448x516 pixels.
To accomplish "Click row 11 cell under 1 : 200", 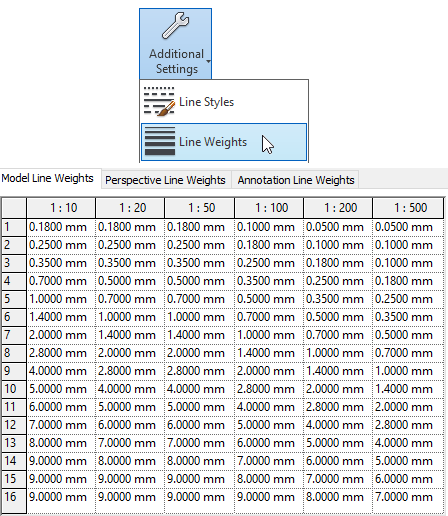I will pos(338,407).
